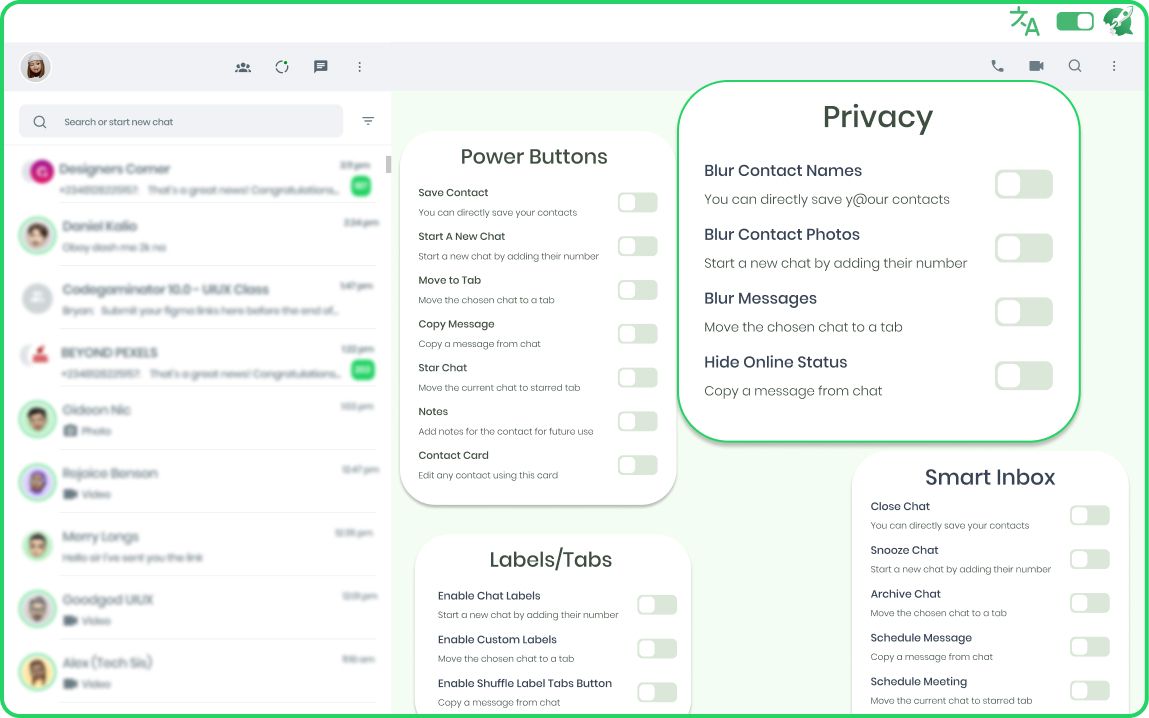Viewport: 1149px width, 718px height.
Task: Click the unread badge on BEYOND PEXELS
Action: pos(363,370)
